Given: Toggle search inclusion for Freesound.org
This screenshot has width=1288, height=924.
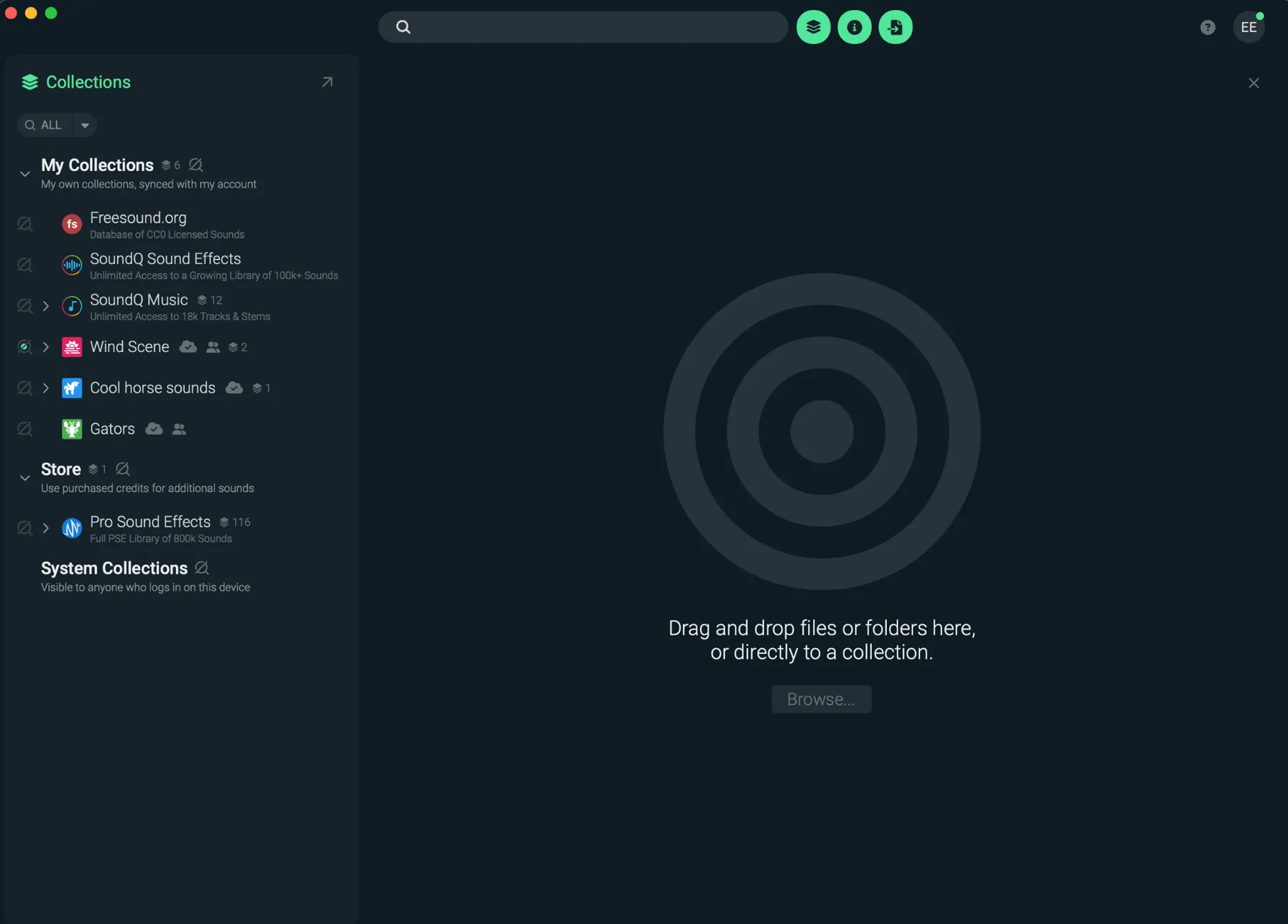Looking at the screenshot, I should (x=24, y=224).
